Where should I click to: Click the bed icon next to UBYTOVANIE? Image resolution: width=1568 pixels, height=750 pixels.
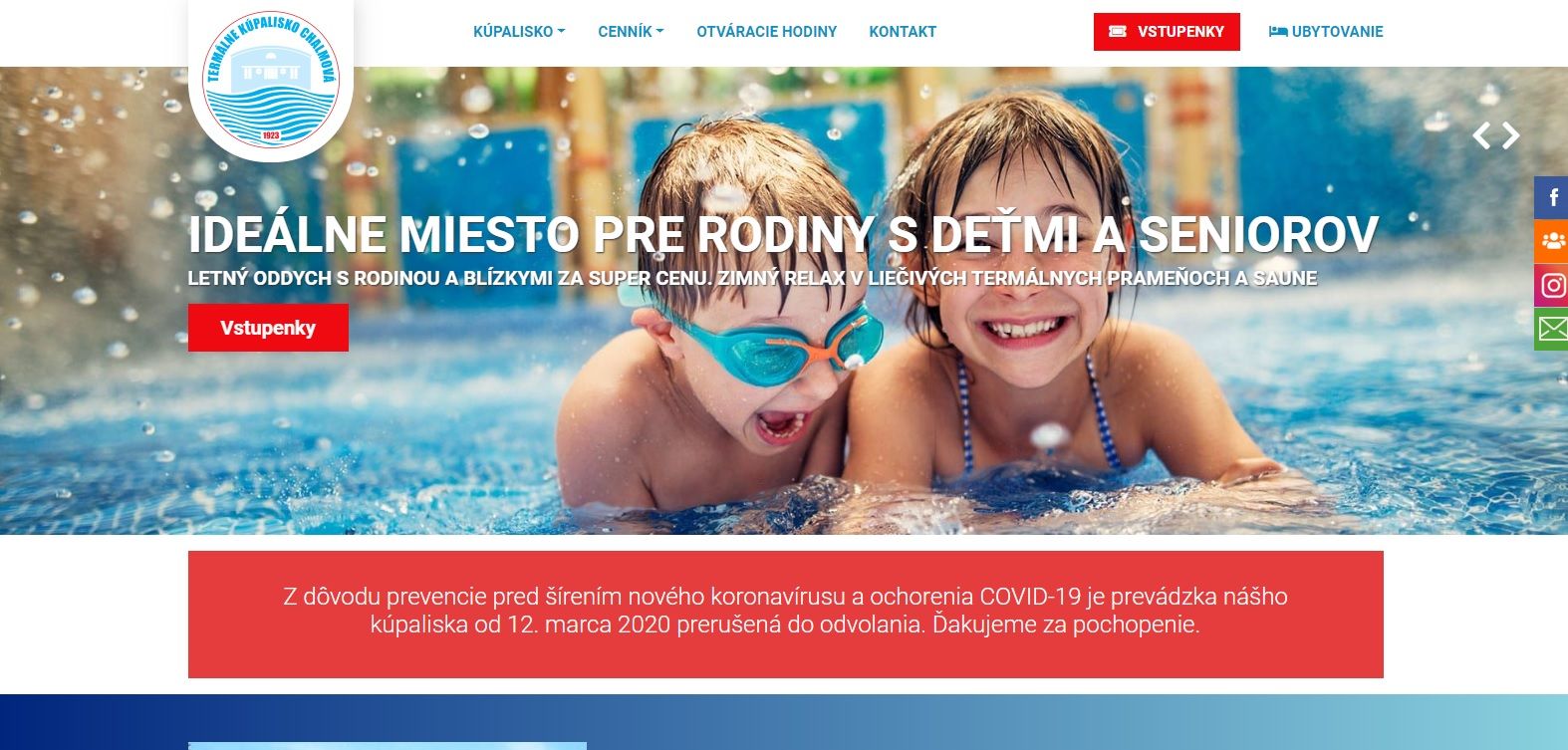1277,32
